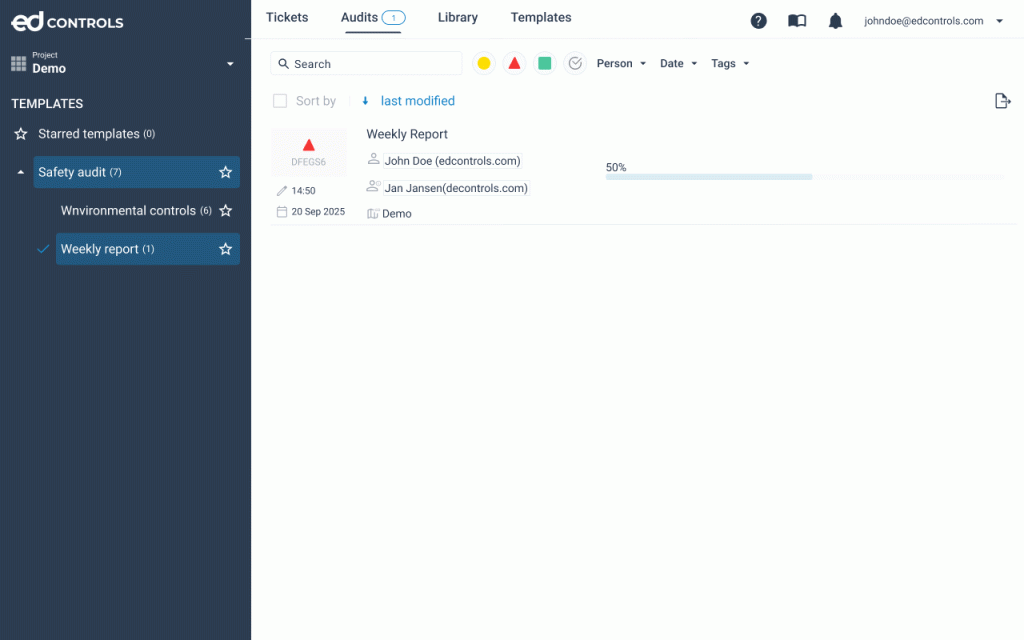This screenshot has height=640, width=1024.
Task: Click the export audits icon
Action: tap(1002, 101)
